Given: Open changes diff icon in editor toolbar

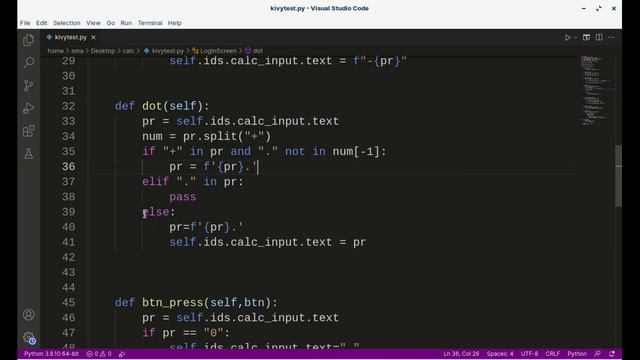Looking at the screenshot, I should tap(586, 37).
